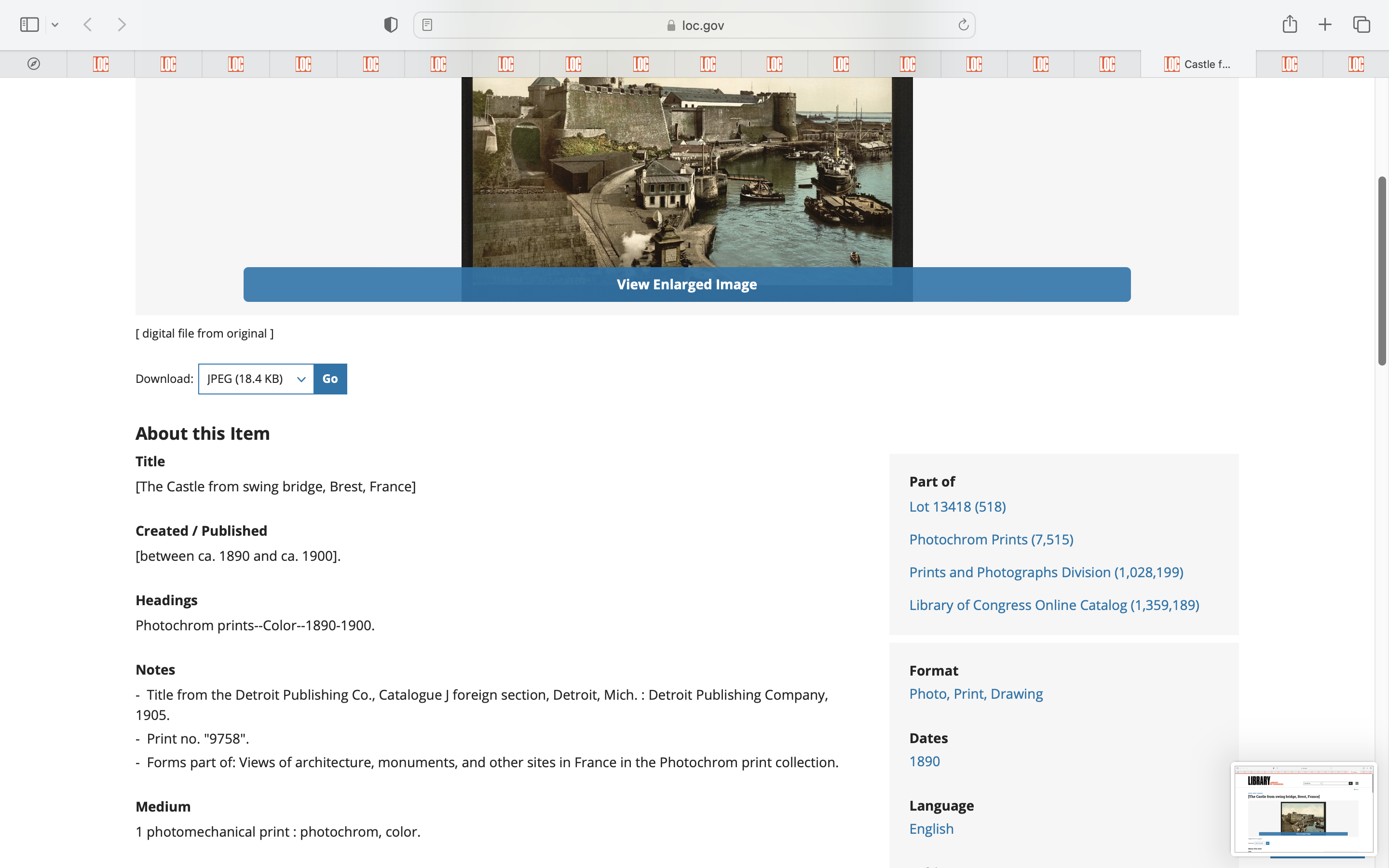The height and width of the screenshot is (868, 1389).
Task: Switch to the first LOC tab
Action: tap(101, 64)
